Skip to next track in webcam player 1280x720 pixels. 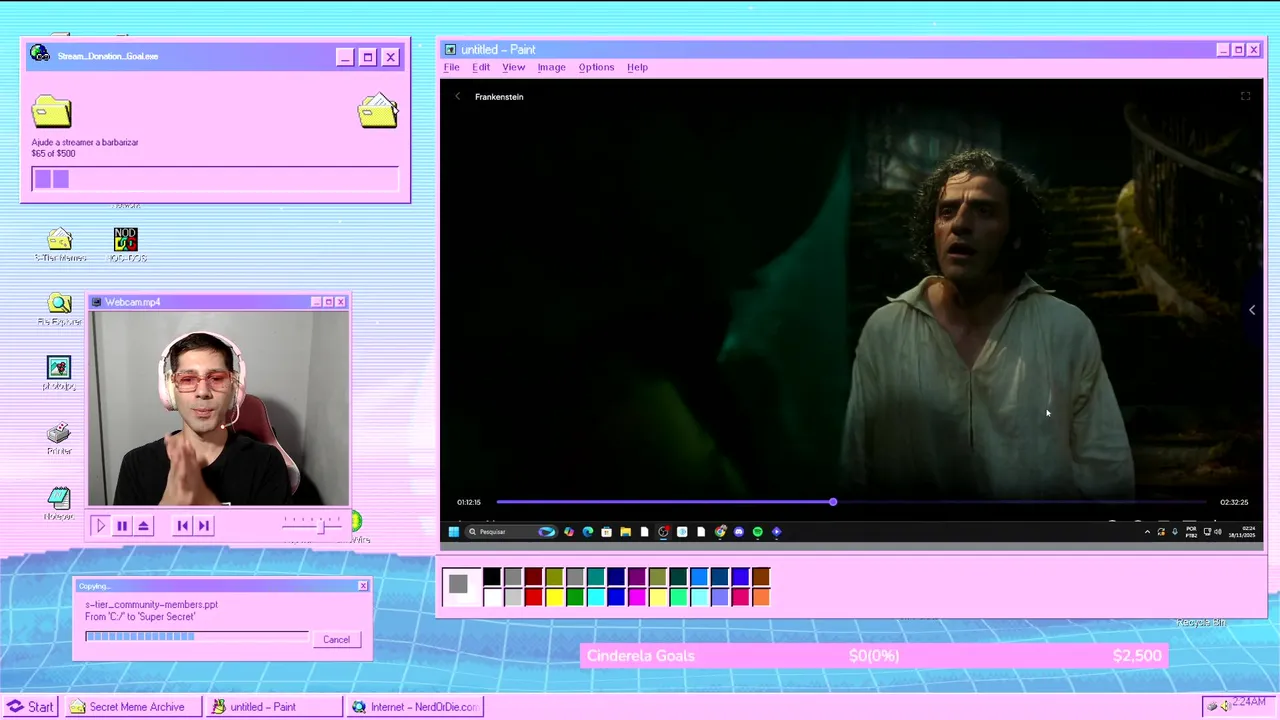point(204,525)
